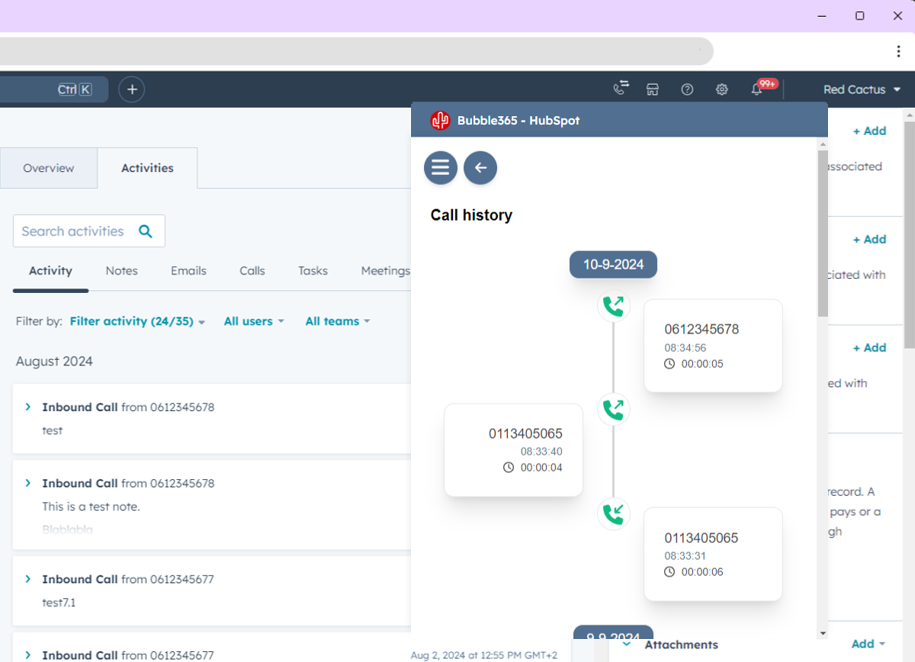Open the All teams filter dropdown
Screen dimensions: 915x662
click(337, 322)
